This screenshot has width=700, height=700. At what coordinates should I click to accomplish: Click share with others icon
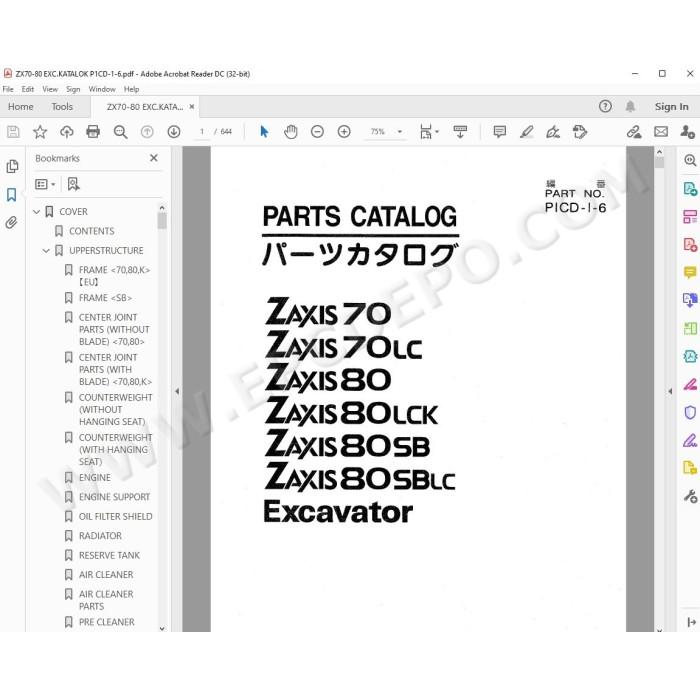pos(688,132)
